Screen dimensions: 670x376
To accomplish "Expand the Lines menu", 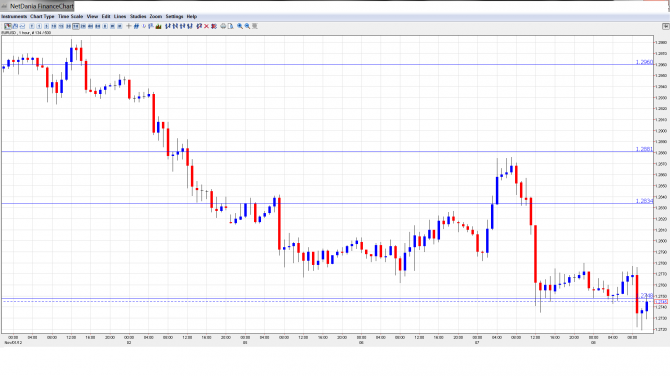I will 120,16.
